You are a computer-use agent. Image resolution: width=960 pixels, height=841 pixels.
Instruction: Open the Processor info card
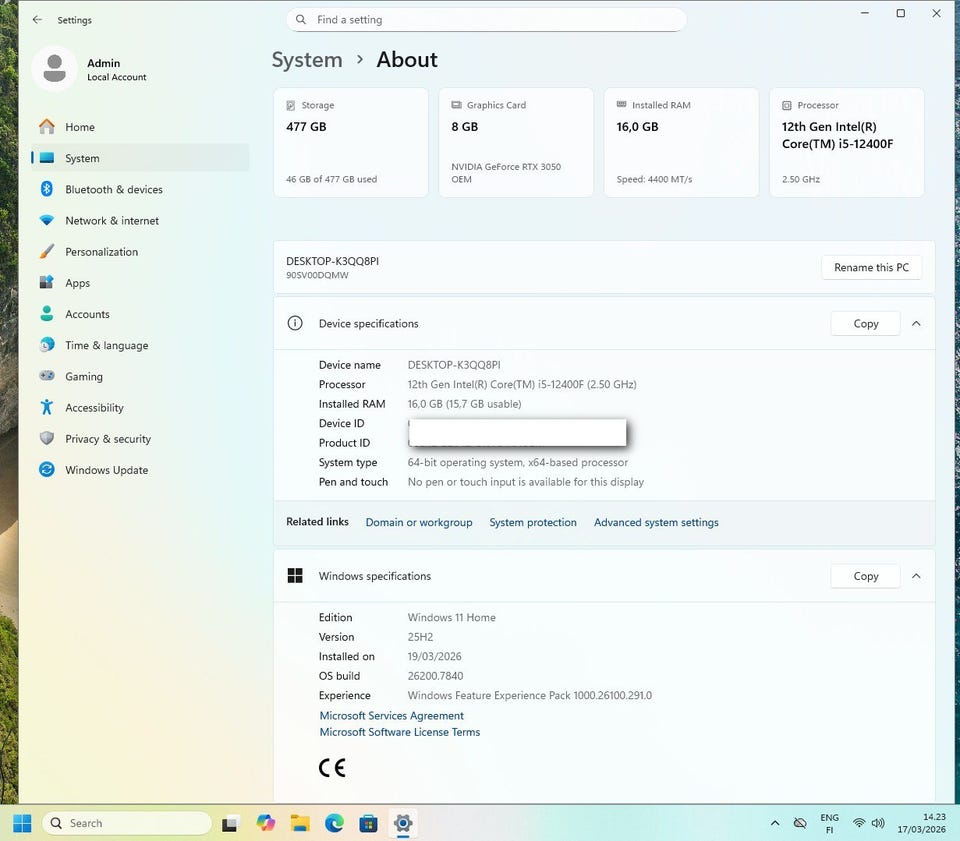[x=847, y=142]
